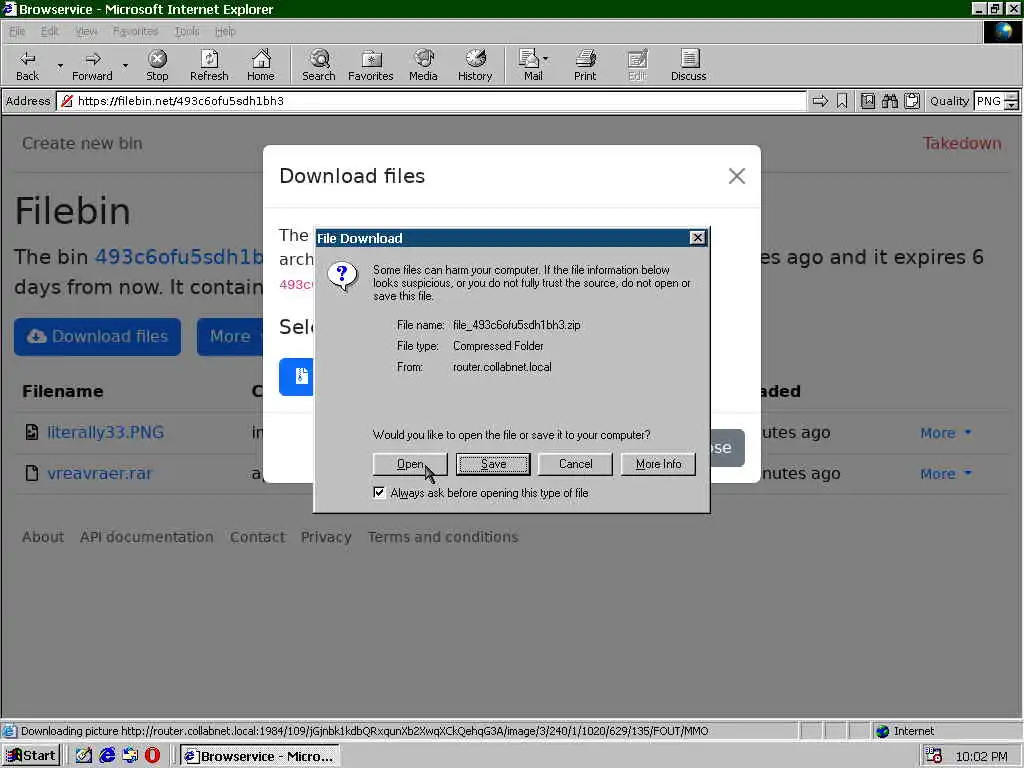The image size is (1024, 768).
Task: Close the File Download dialog via title X
Action: point(697,238)
